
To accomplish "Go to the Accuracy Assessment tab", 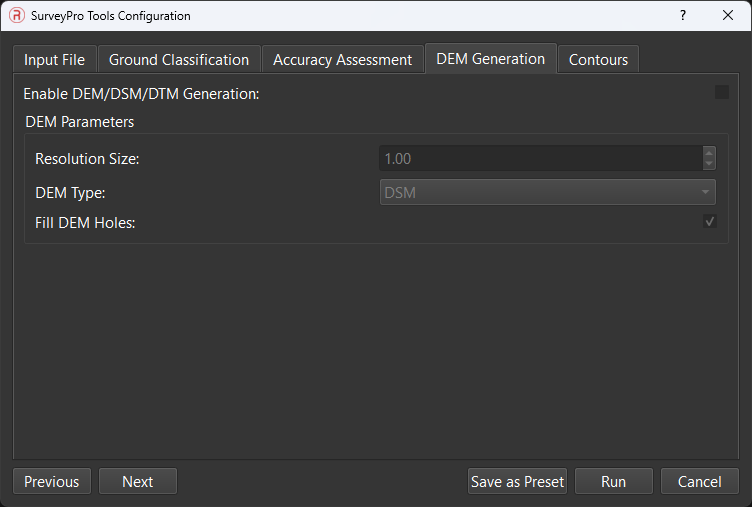I will pyautogui.click(x=342, y=60).
